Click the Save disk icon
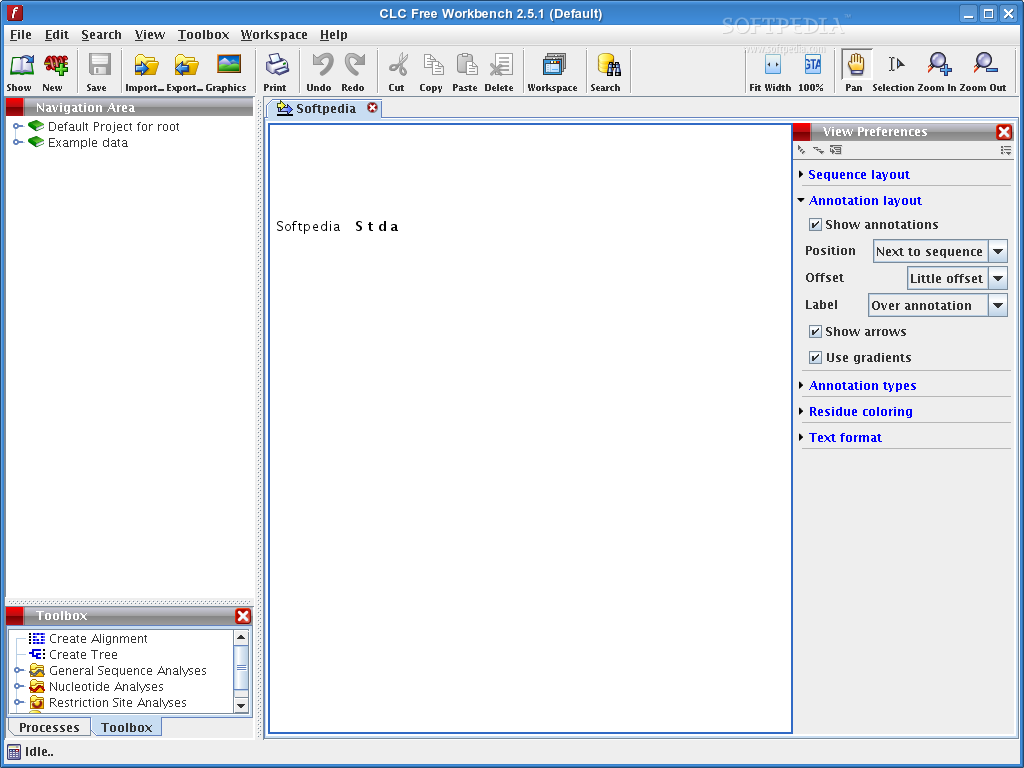The image size is (1024, 768). click(x=99, y=65)
